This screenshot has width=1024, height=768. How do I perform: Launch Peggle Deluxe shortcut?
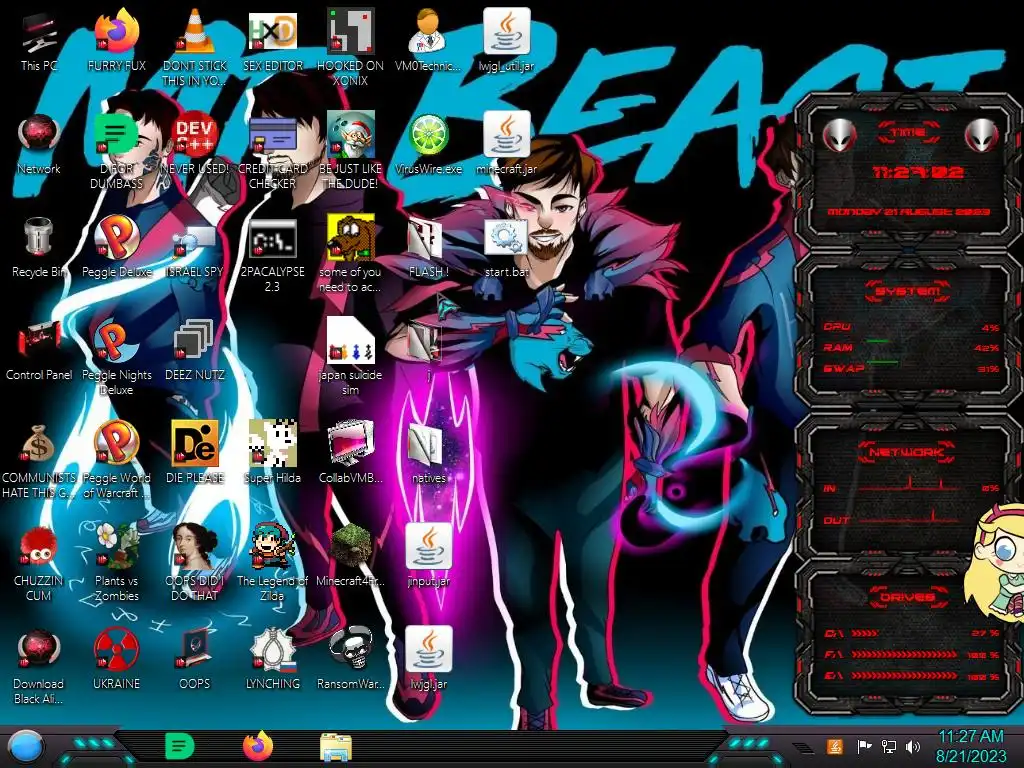click(x=117, y=248)
